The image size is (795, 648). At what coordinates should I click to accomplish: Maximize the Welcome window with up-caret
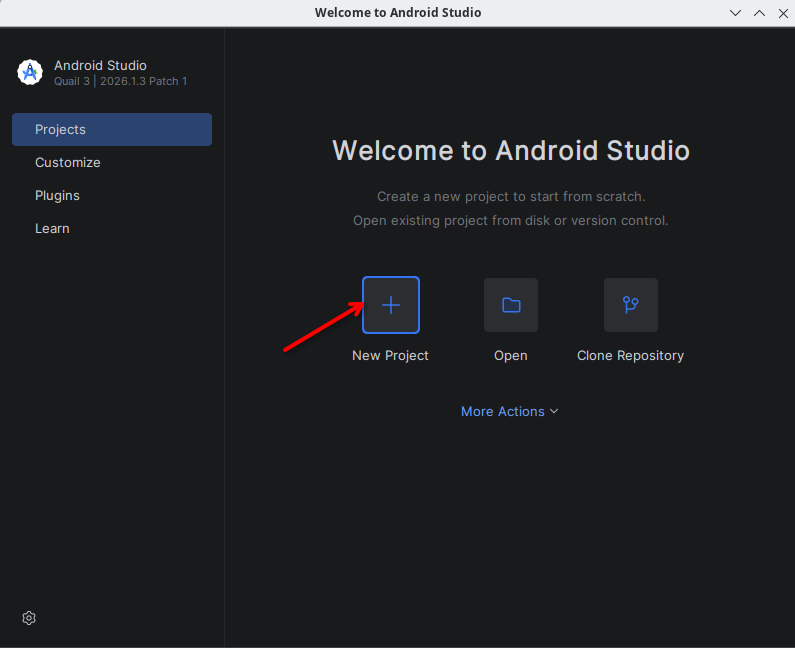tap(759, 13)
